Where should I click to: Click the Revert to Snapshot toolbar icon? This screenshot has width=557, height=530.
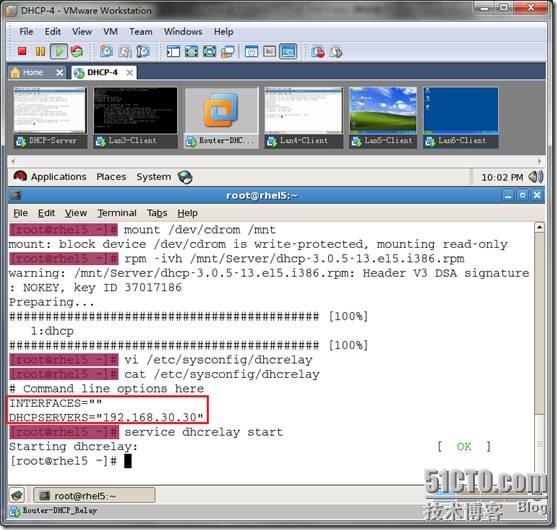click(x=125, y=52)
